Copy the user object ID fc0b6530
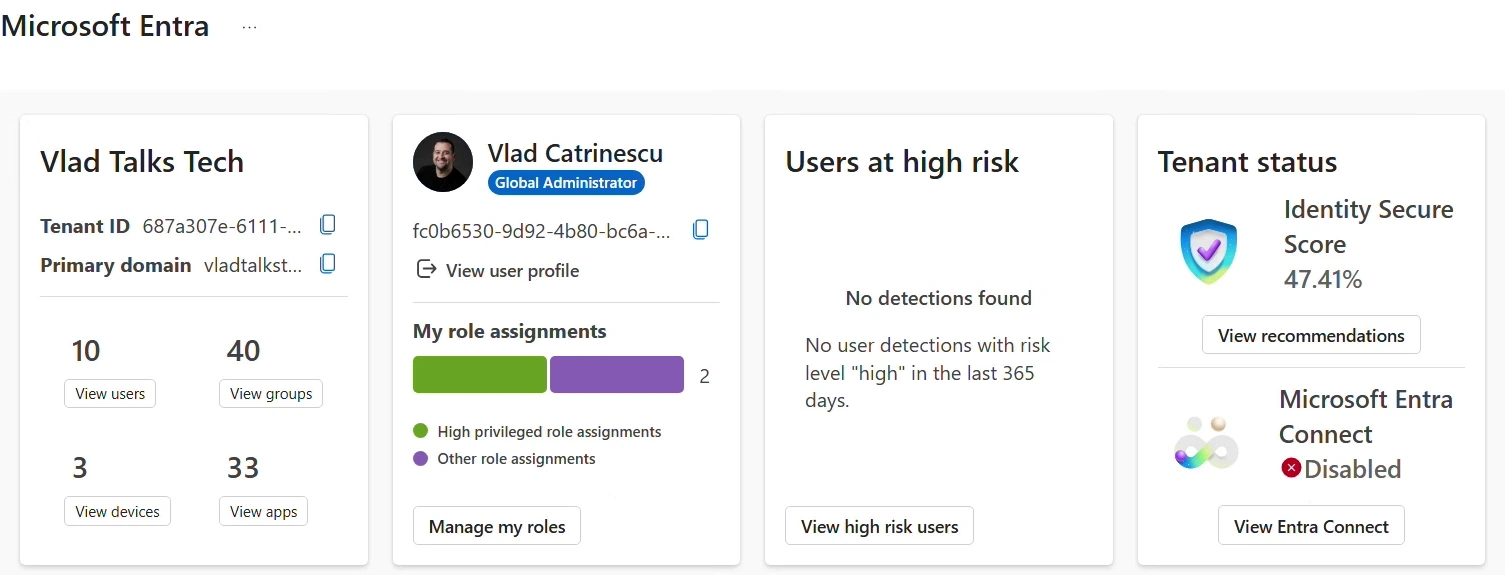The height and width of the screenshot is (575, 1505). 701,230
